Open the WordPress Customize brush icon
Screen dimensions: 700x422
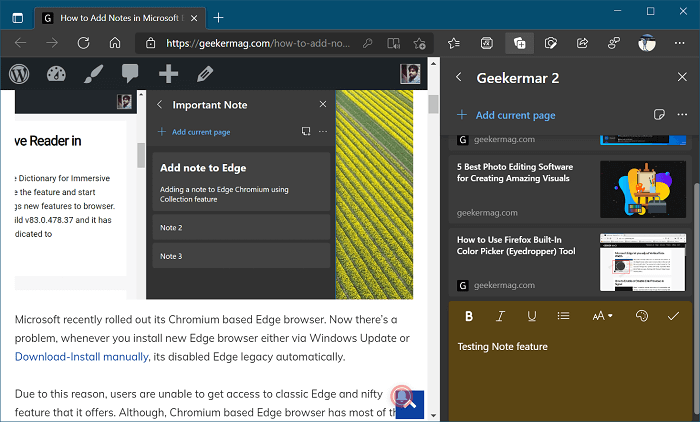93,74
